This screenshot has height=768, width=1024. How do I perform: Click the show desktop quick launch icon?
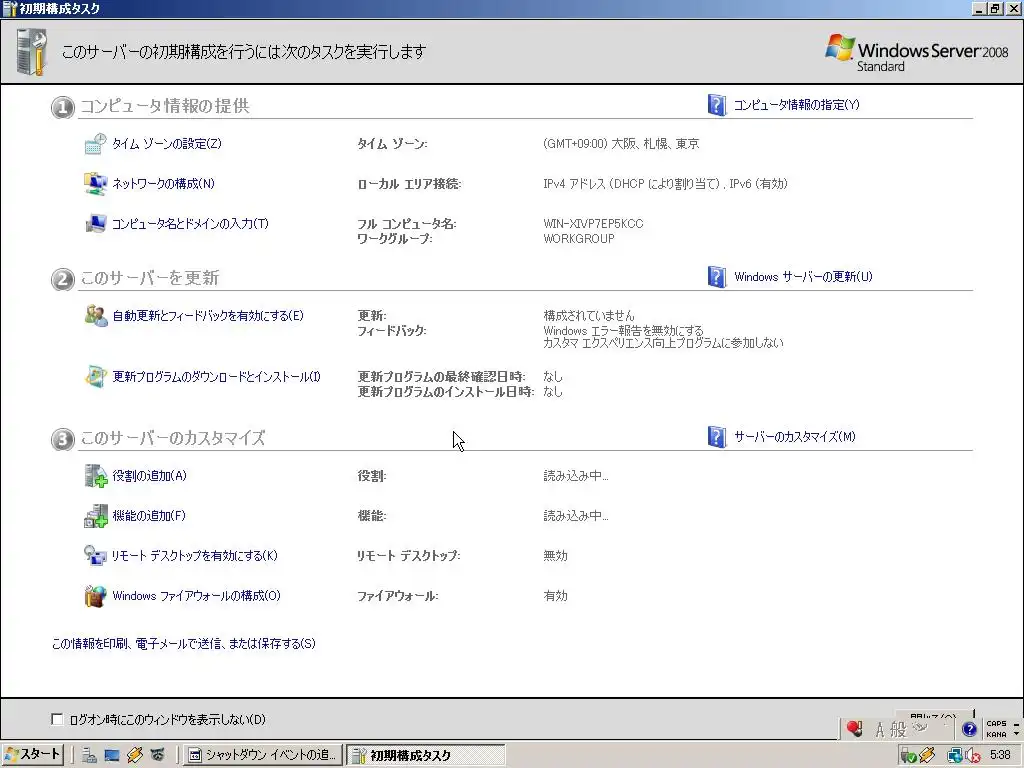pos(112,756)
